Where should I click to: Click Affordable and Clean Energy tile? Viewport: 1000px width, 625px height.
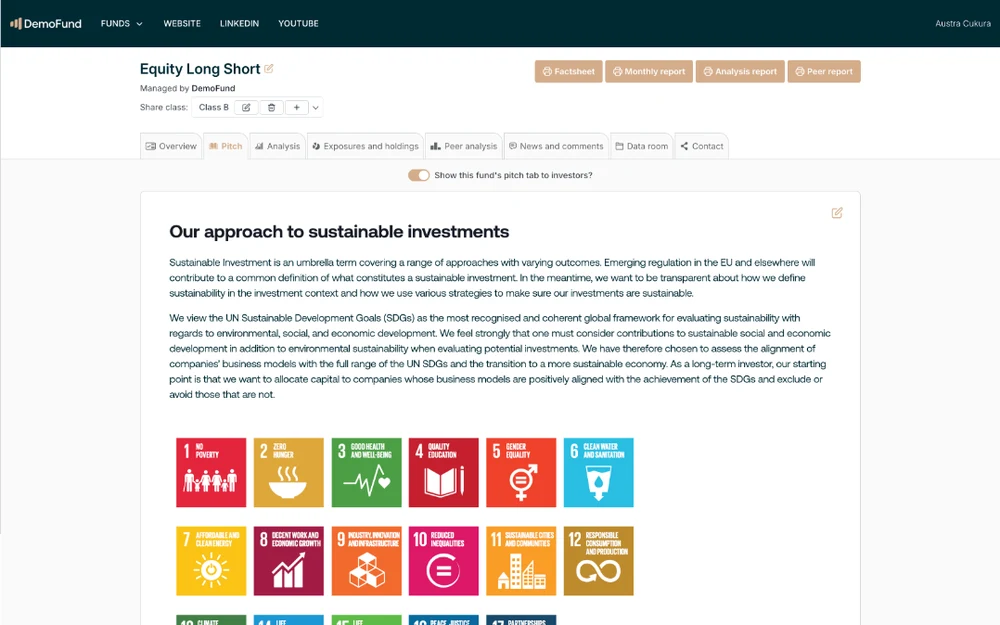point(211,561)
